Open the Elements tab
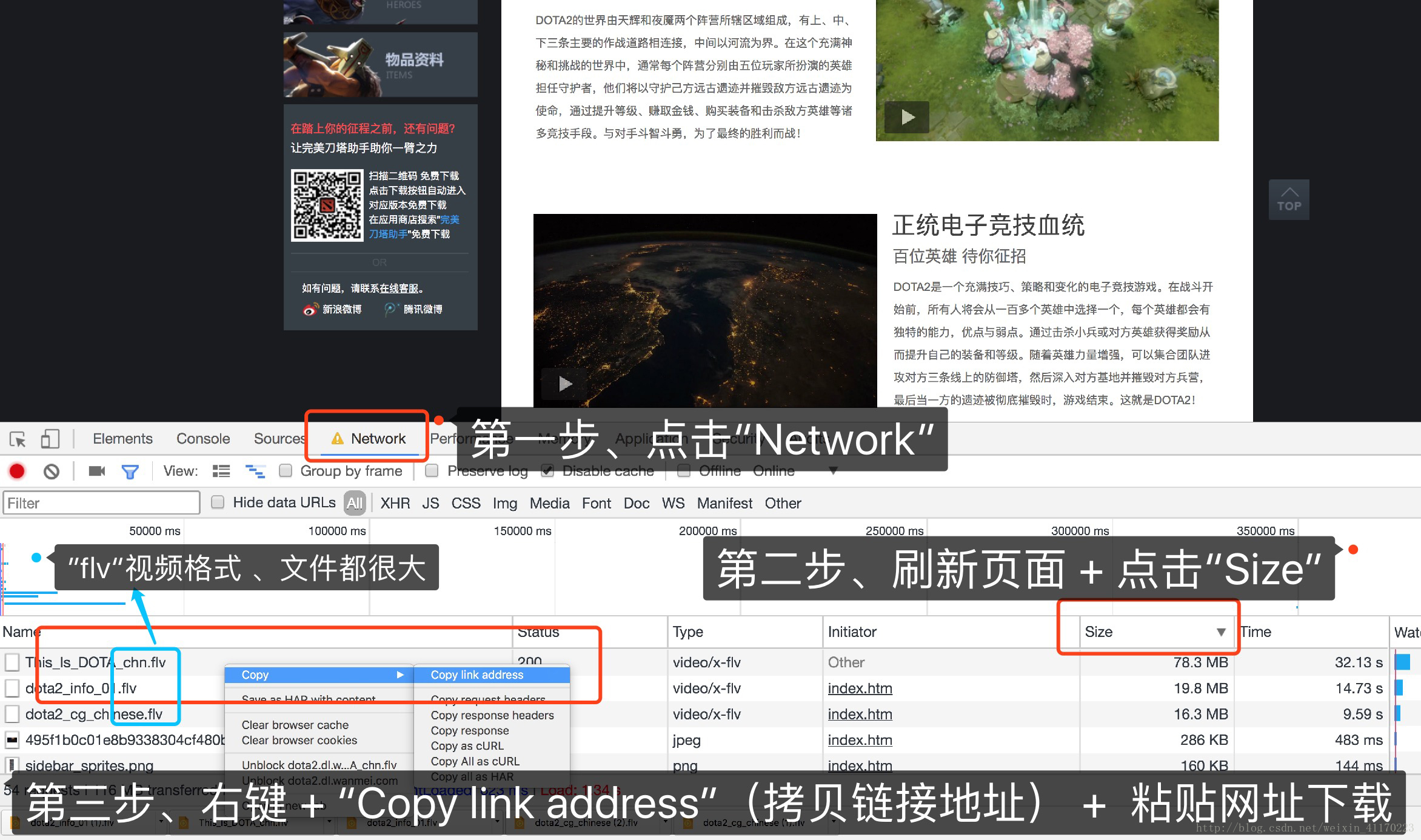The image size is (1421, 840). click(122, 439)
